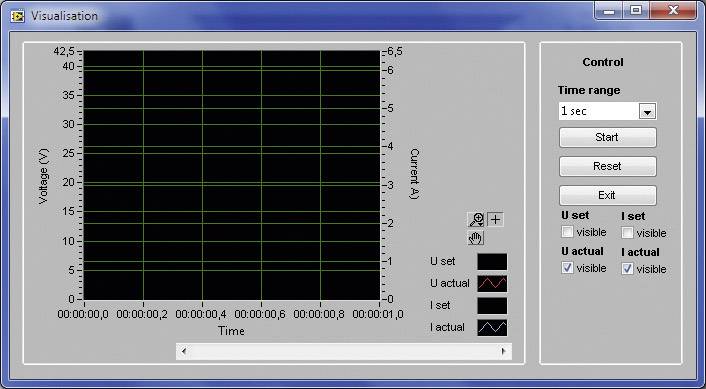Enable U set visible checkbox
Image resolution: width=706 pixels, height=389 pixels.
(567, 232)
